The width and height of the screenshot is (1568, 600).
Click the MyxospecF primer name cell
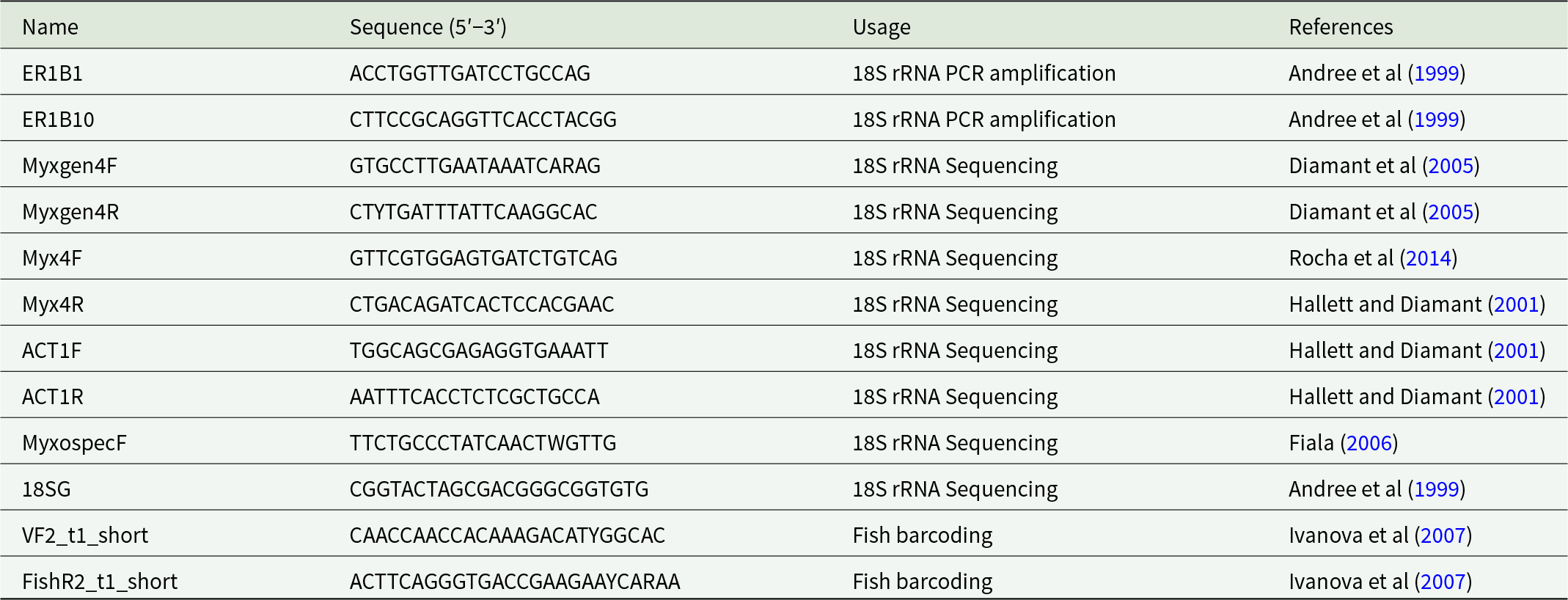click(74, 443)
